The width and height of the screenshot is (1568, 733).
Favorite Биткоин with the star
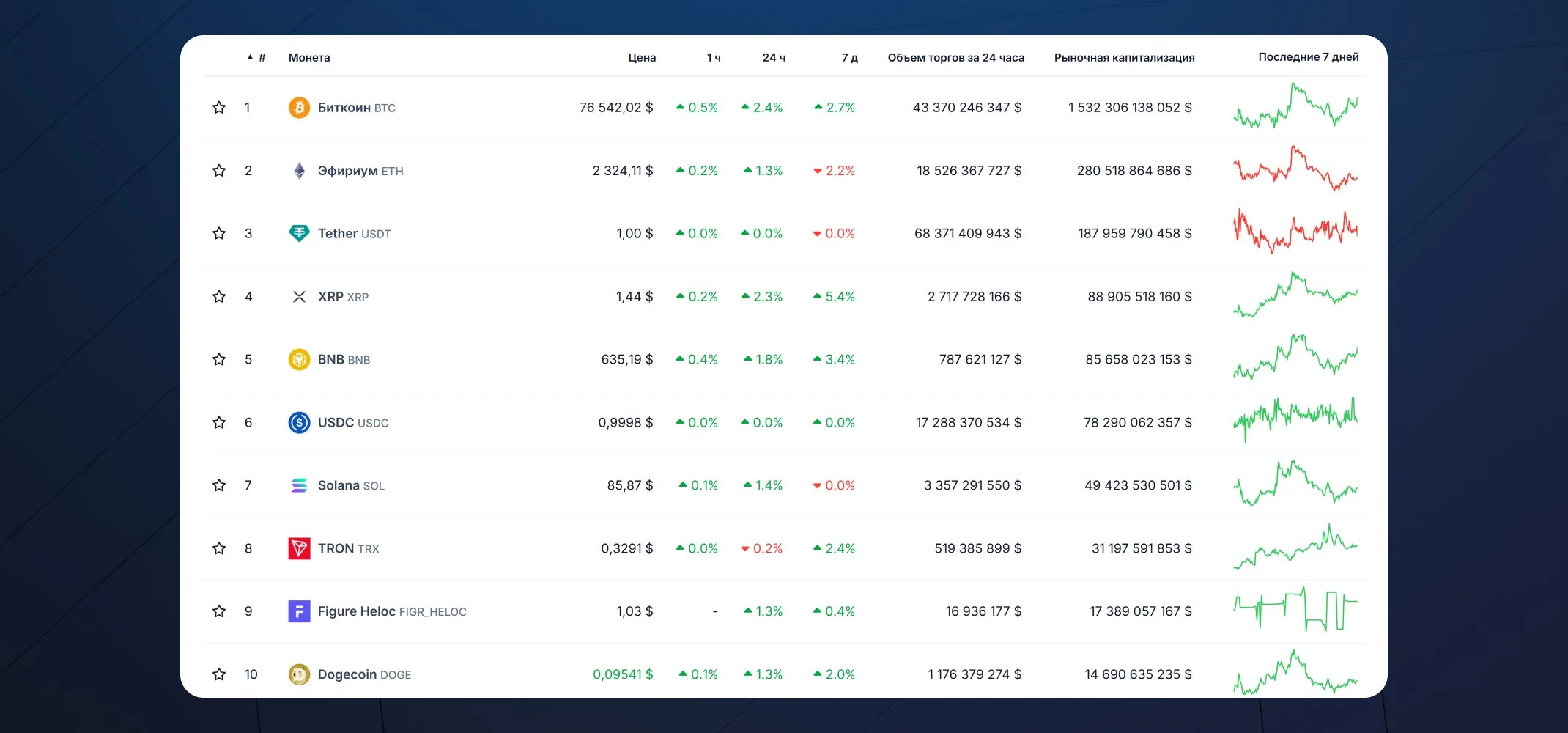point(219,108)
